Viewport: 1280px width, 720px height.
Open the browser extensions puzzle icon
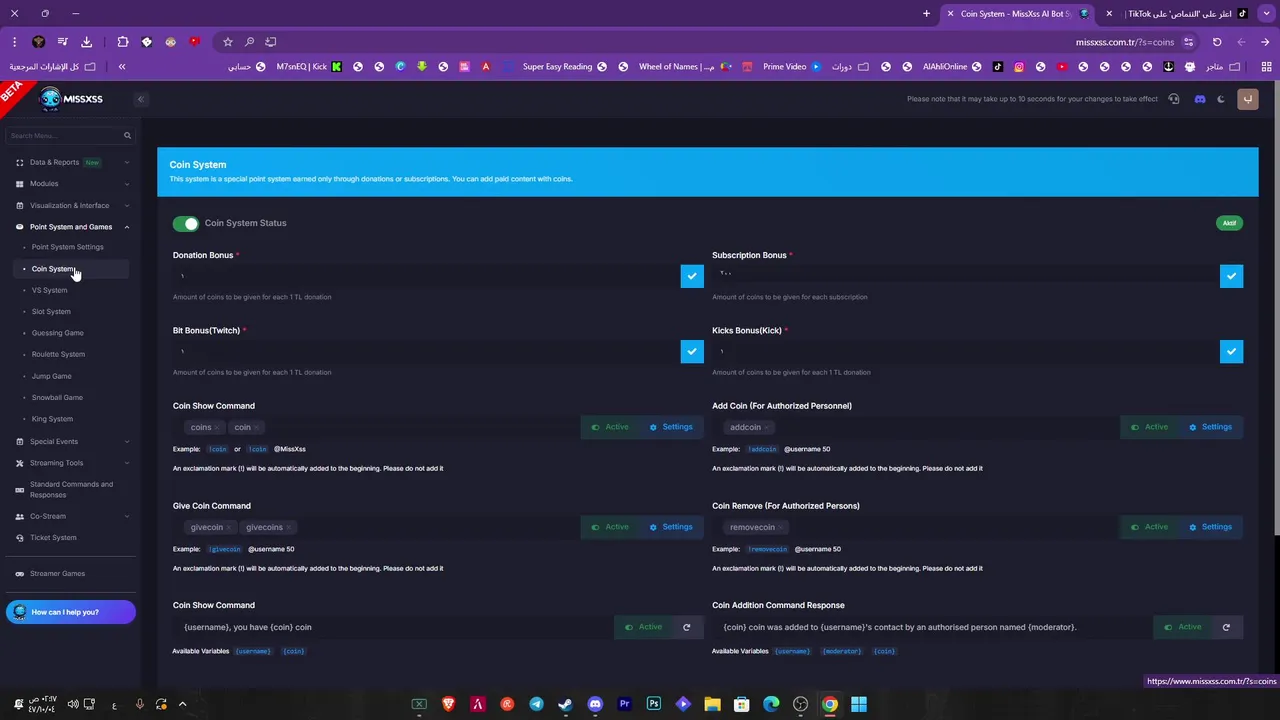[123, 42]
